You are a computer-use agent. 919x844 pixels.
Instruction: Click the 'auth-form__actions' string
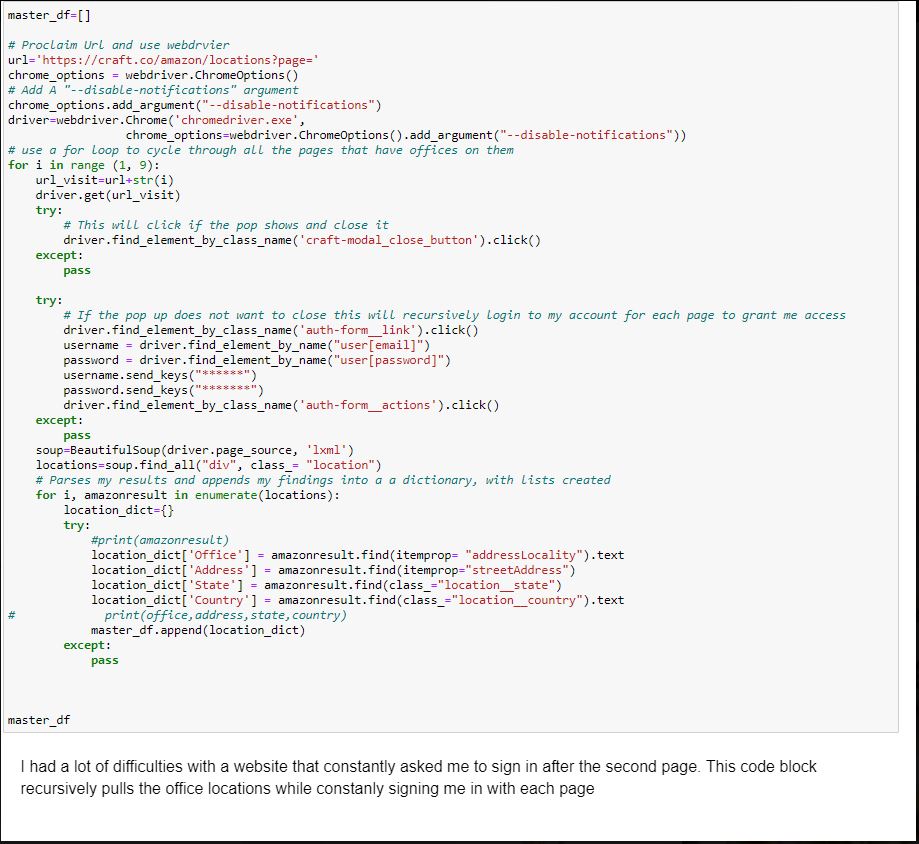(372, 405)
